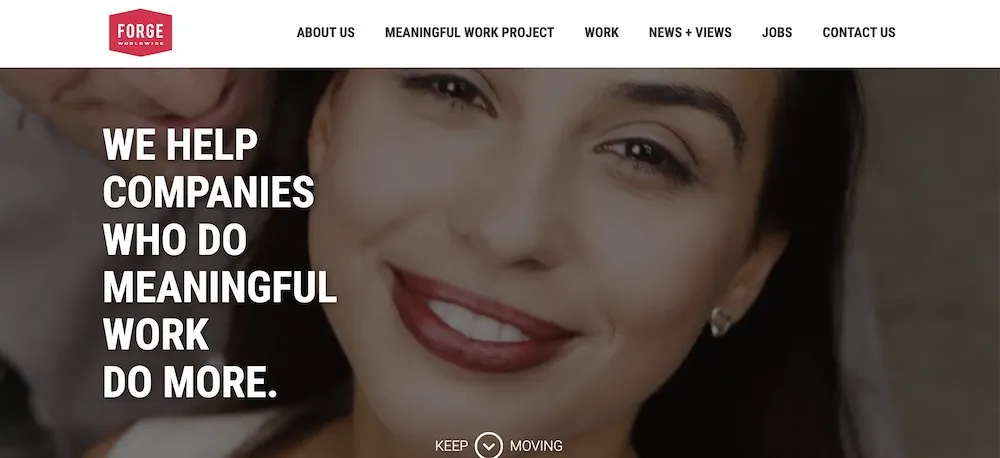The image size is (1000, 458).
Task: Open the News + Views section
Action: click(x=690, y=33)
